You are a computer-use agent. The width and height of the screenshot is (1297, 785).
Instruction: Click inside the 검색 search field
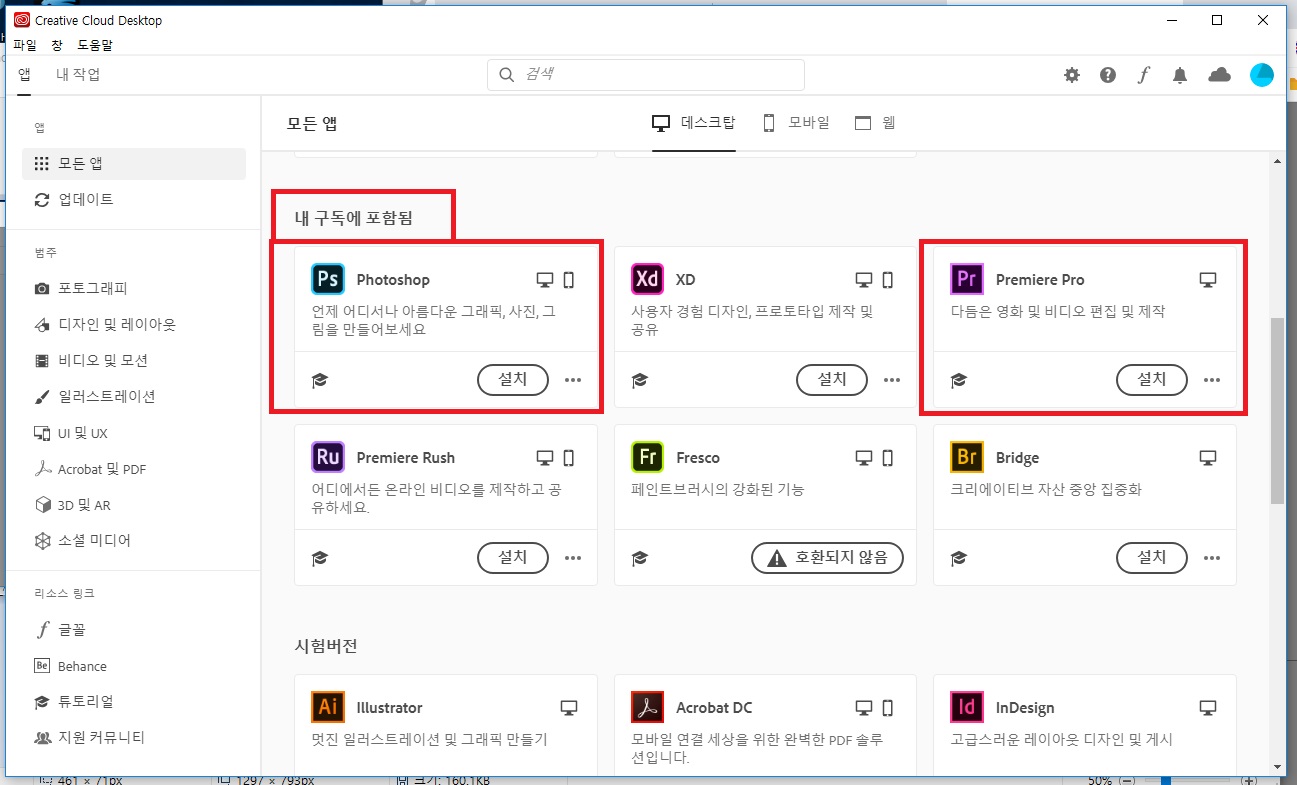pyautogui.click(x=646, y=75)
